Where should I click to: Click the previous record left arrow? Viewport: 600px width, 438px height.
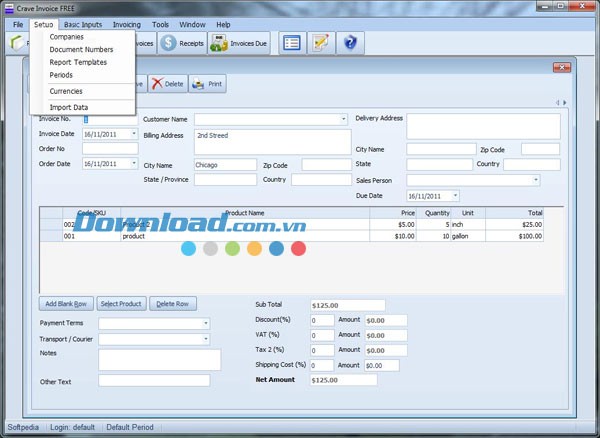click(558, 103)
